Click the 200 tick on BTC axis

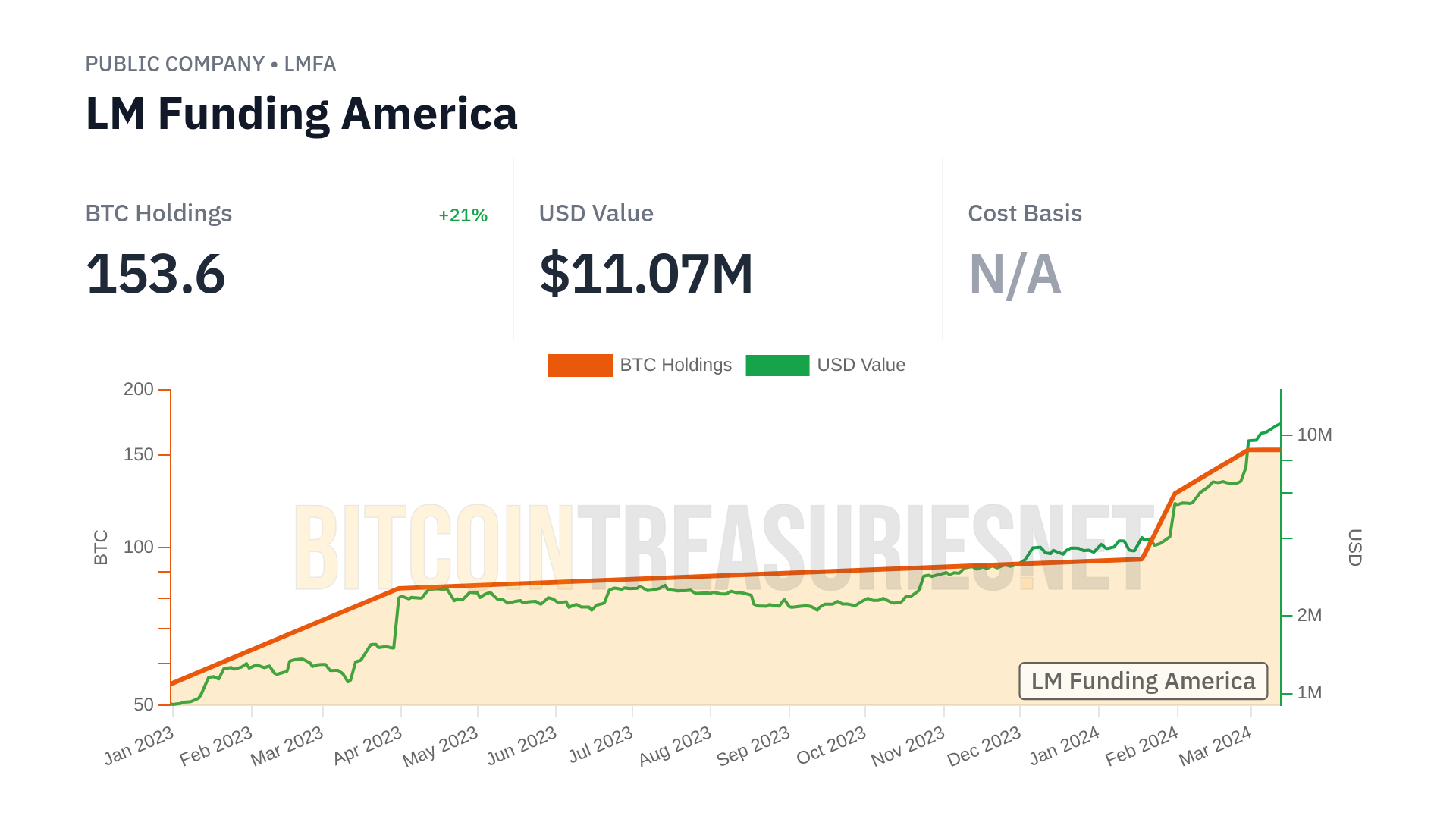[138, 390]
